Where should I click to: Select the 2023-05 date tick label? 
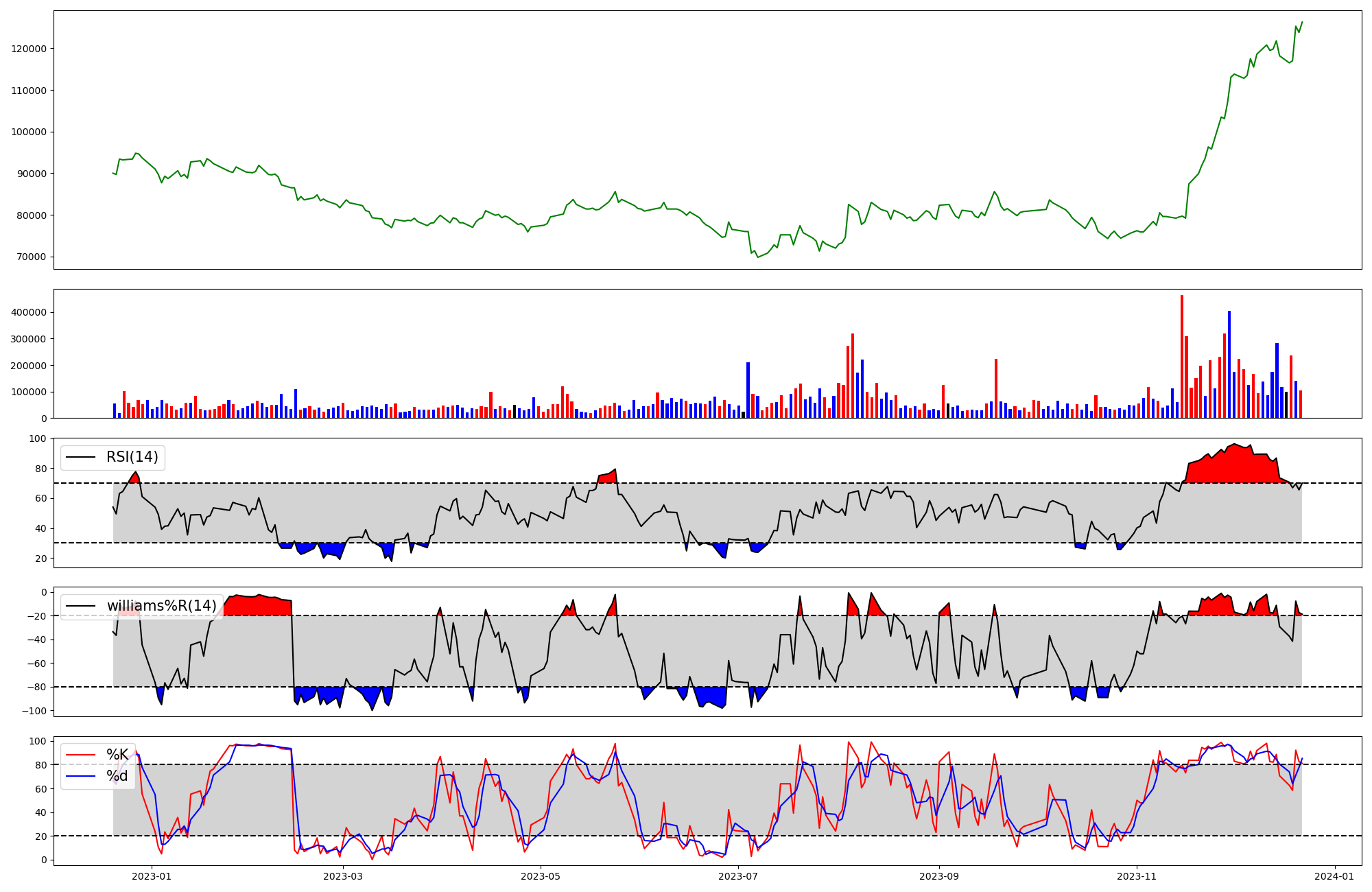(x=541, y=876)
